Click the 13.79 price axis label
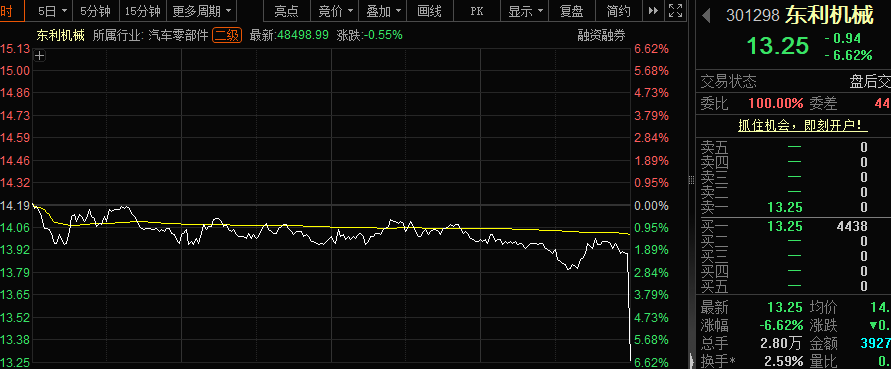This screenshot has width=891, height=369. pos(15,272)
